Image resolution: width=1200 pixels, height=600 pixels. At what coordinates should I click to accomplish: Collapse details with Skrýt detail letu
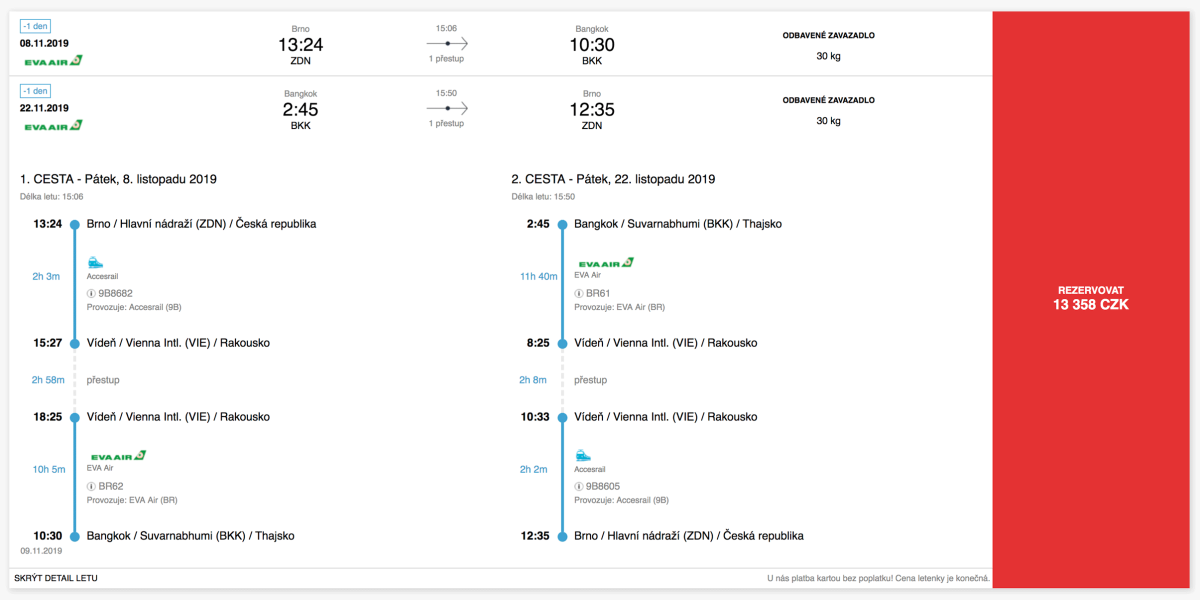point(56,578)
